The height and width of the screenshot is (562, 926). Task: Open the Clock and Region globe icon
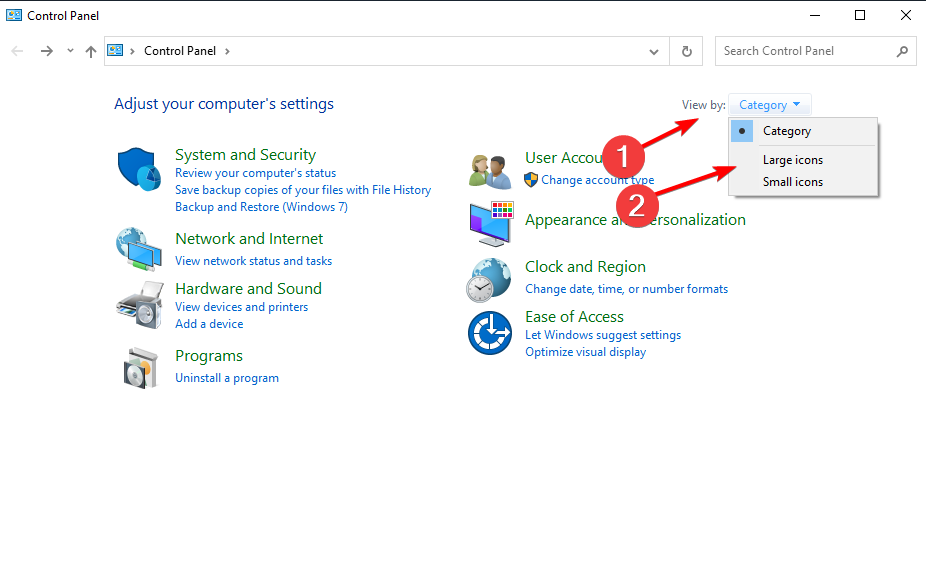(489, 279)
